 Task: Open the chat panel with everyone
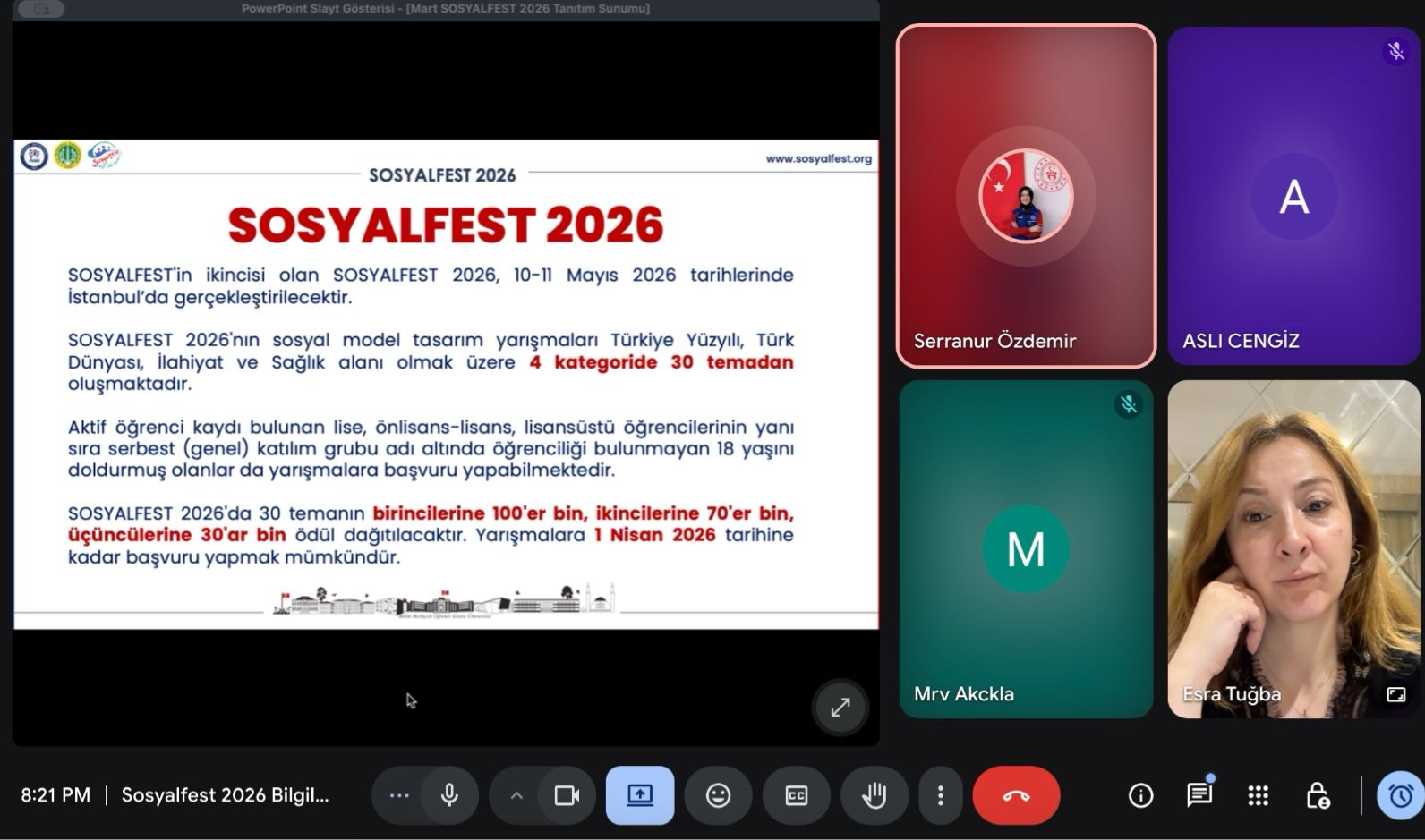1199,795
